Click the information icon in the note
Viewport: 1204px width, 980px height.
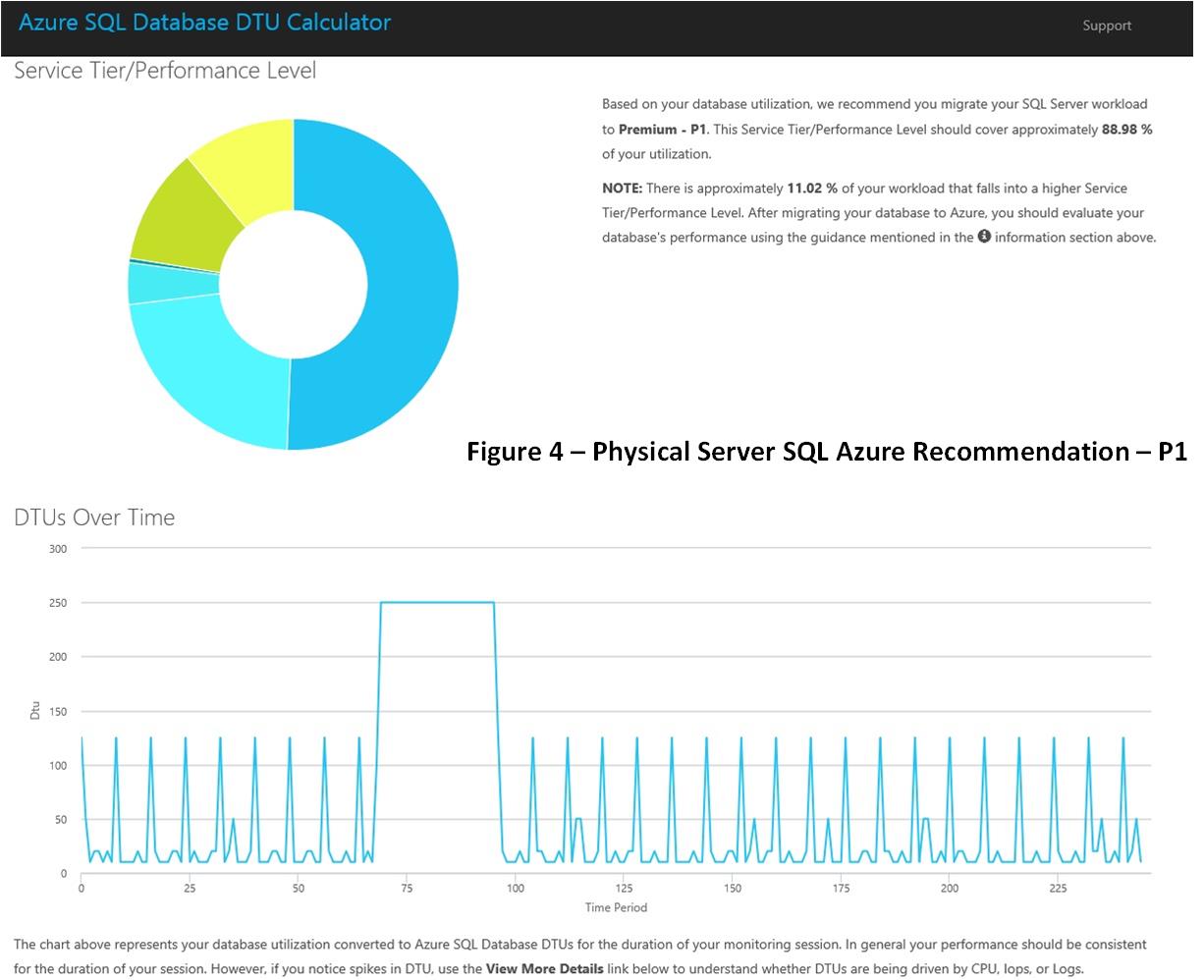click(x=984, y=237)
